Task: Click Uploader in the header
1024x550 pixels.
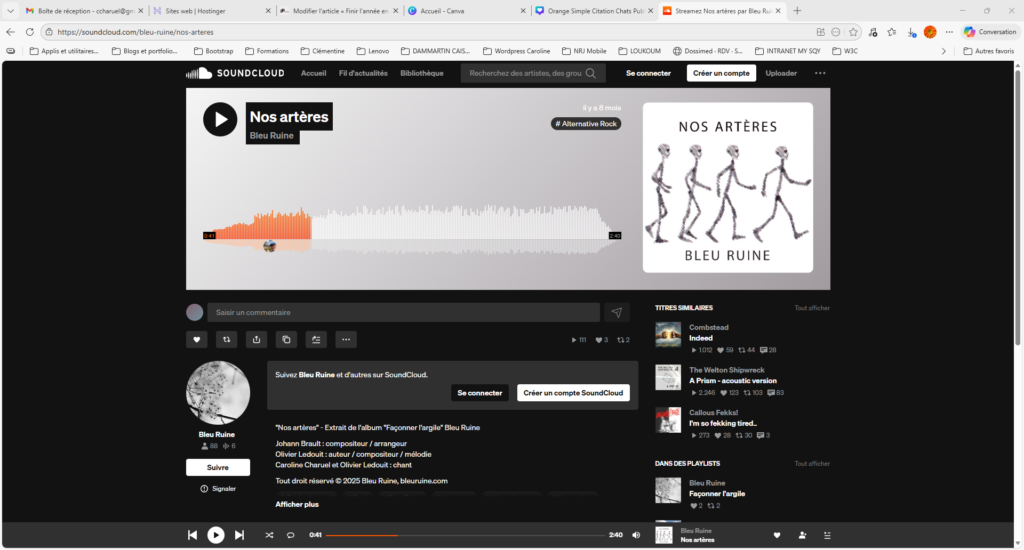Action: point(781,73)
